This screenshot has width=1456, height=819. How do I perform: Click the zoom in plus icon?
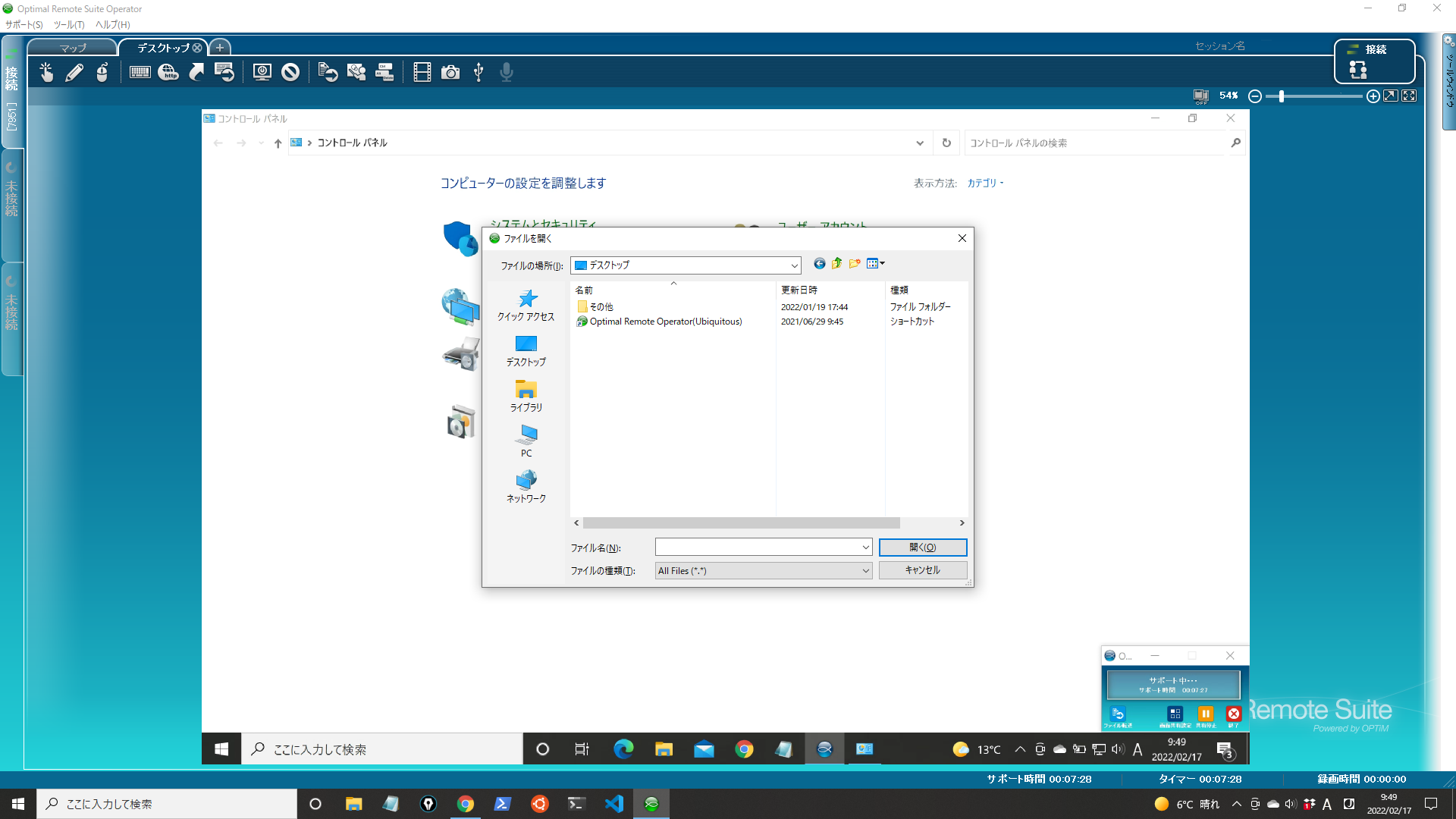1373,96
